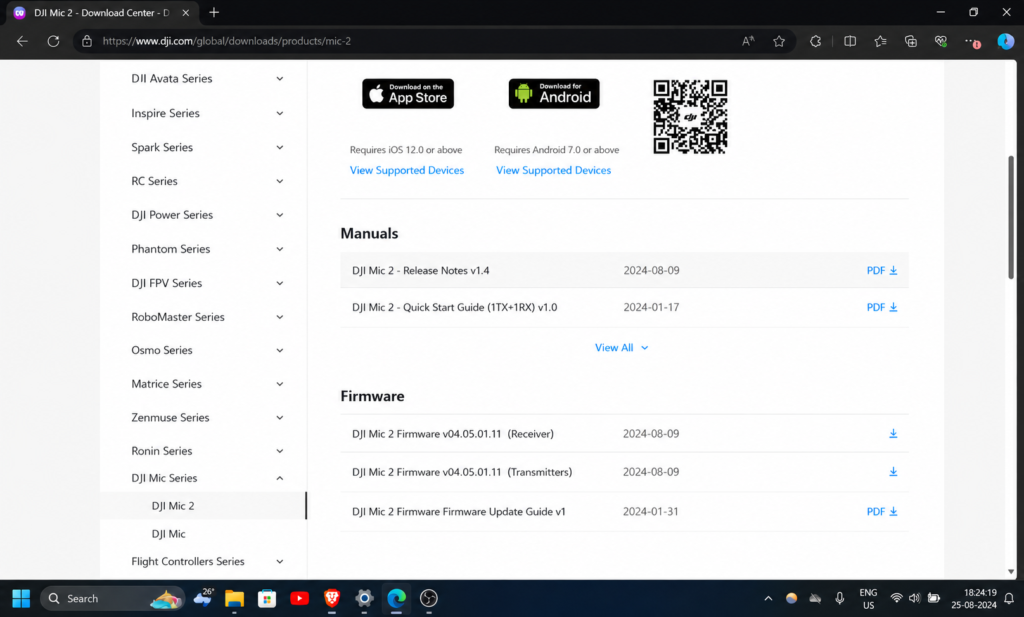
Task: Open Read Aloud in address bar
Action: (748, 41)
